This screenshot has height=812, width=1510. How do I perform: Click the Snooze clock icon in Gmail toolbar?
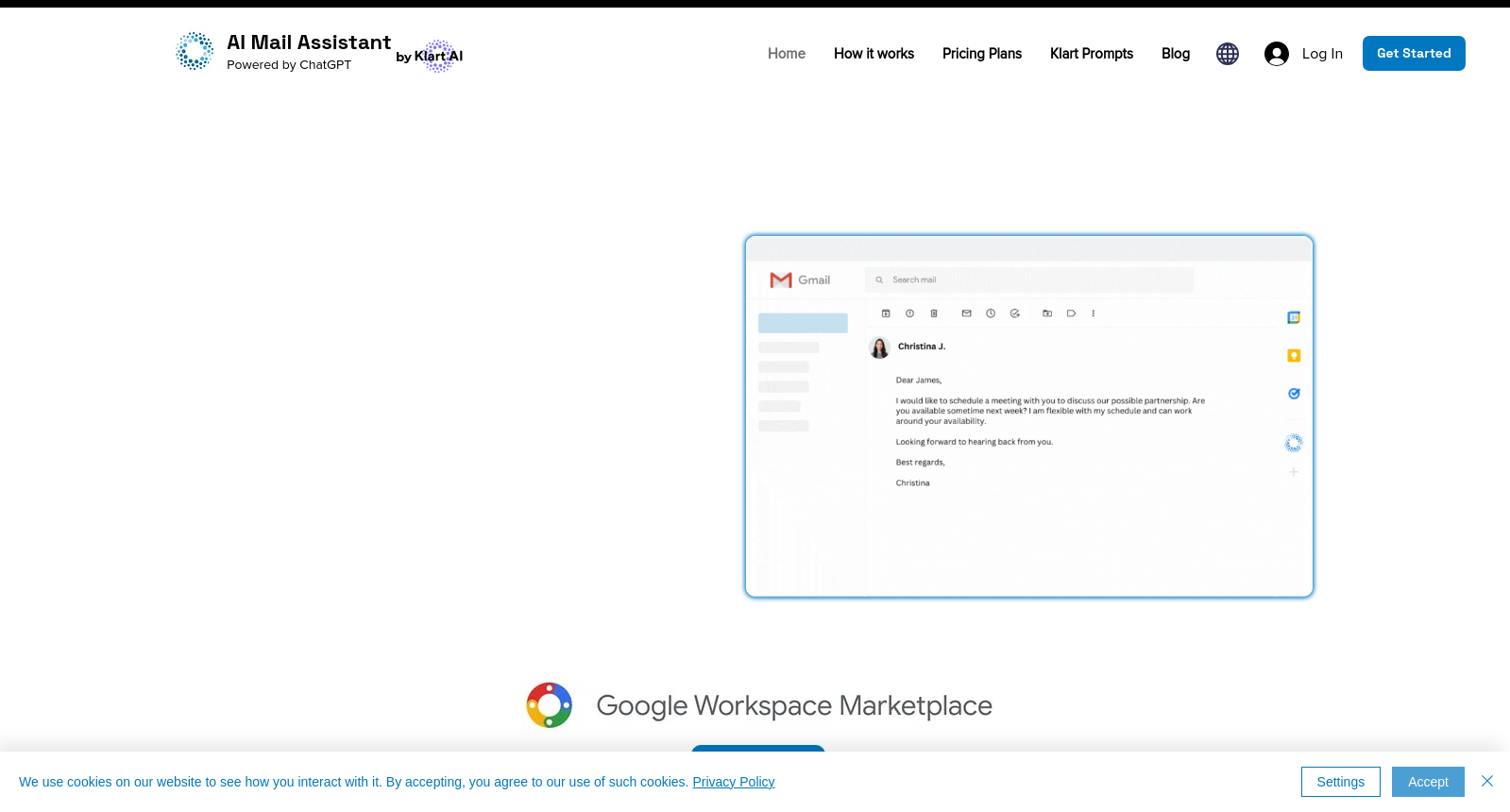coord(991,313)
